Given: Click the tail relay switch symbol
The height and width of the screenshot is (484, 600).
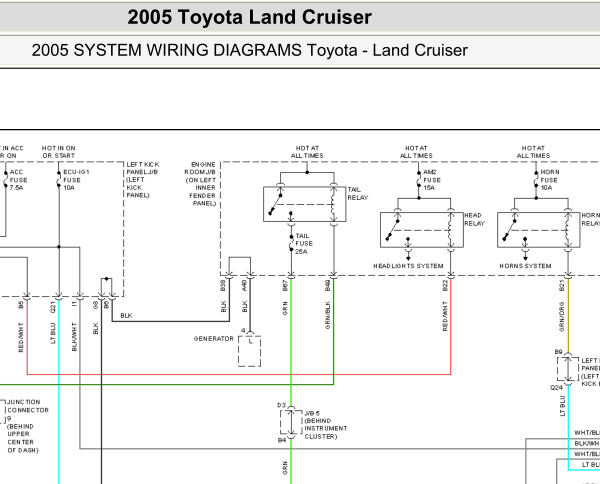Looking at the screenshot, I should [x=275, y=204].
